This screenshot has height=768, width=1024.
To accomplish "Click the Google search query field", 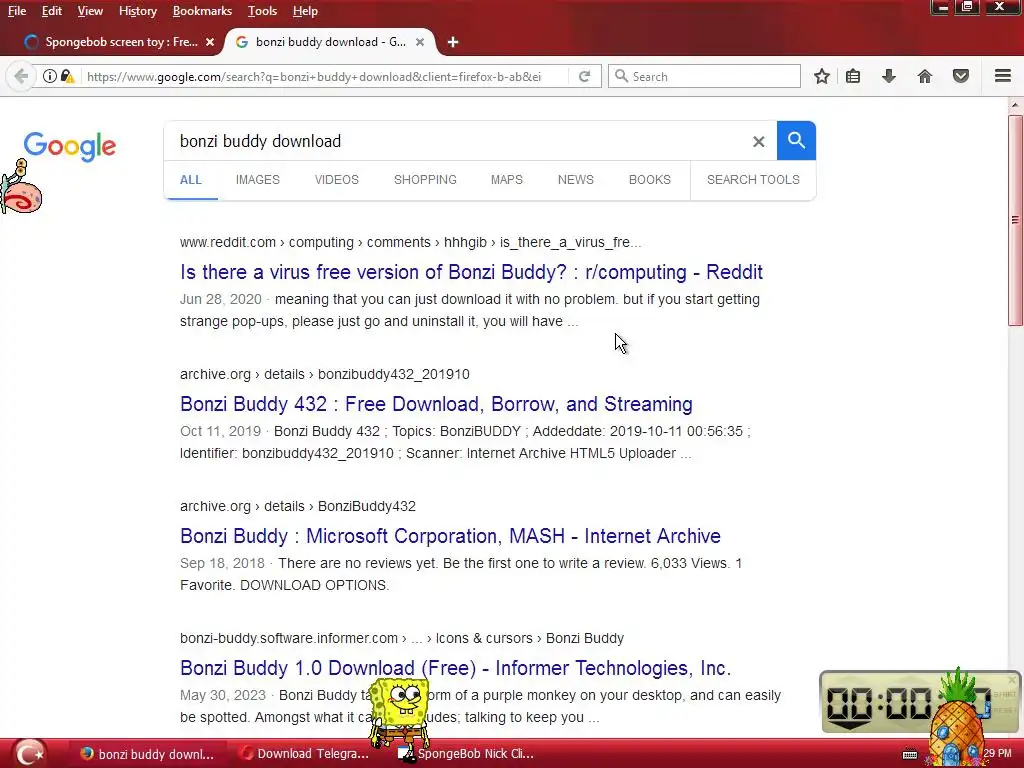I will 457,141.
